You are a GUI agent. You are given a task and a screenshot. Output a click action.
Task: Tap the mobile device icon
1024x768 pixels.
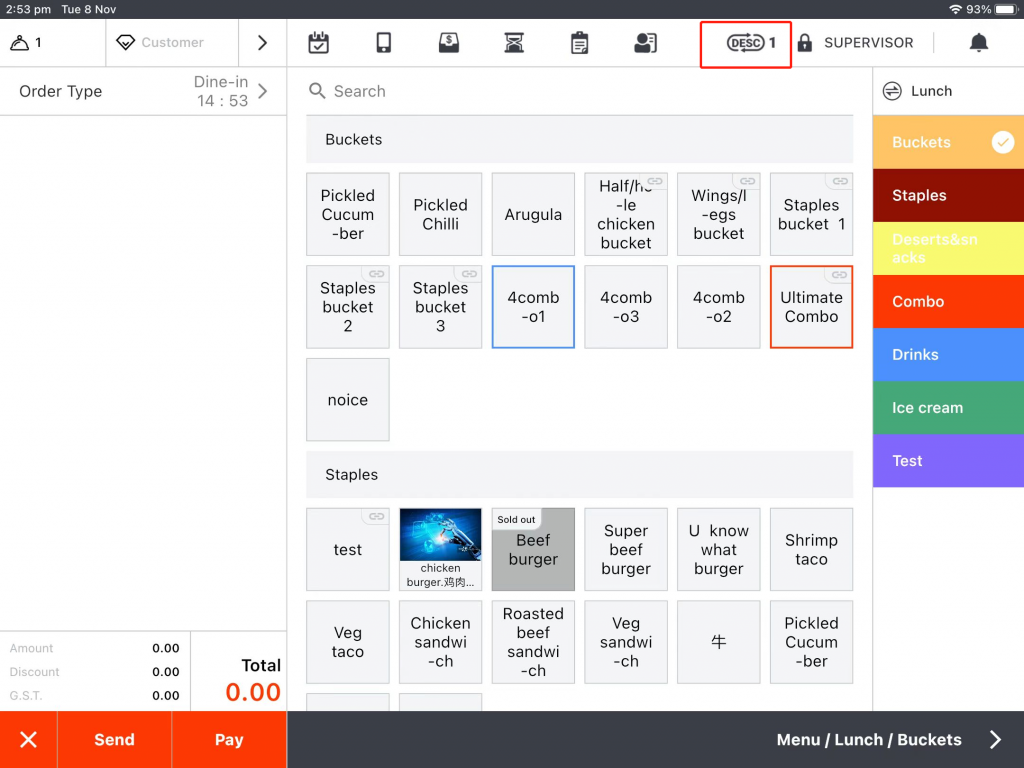coord(383,43)
